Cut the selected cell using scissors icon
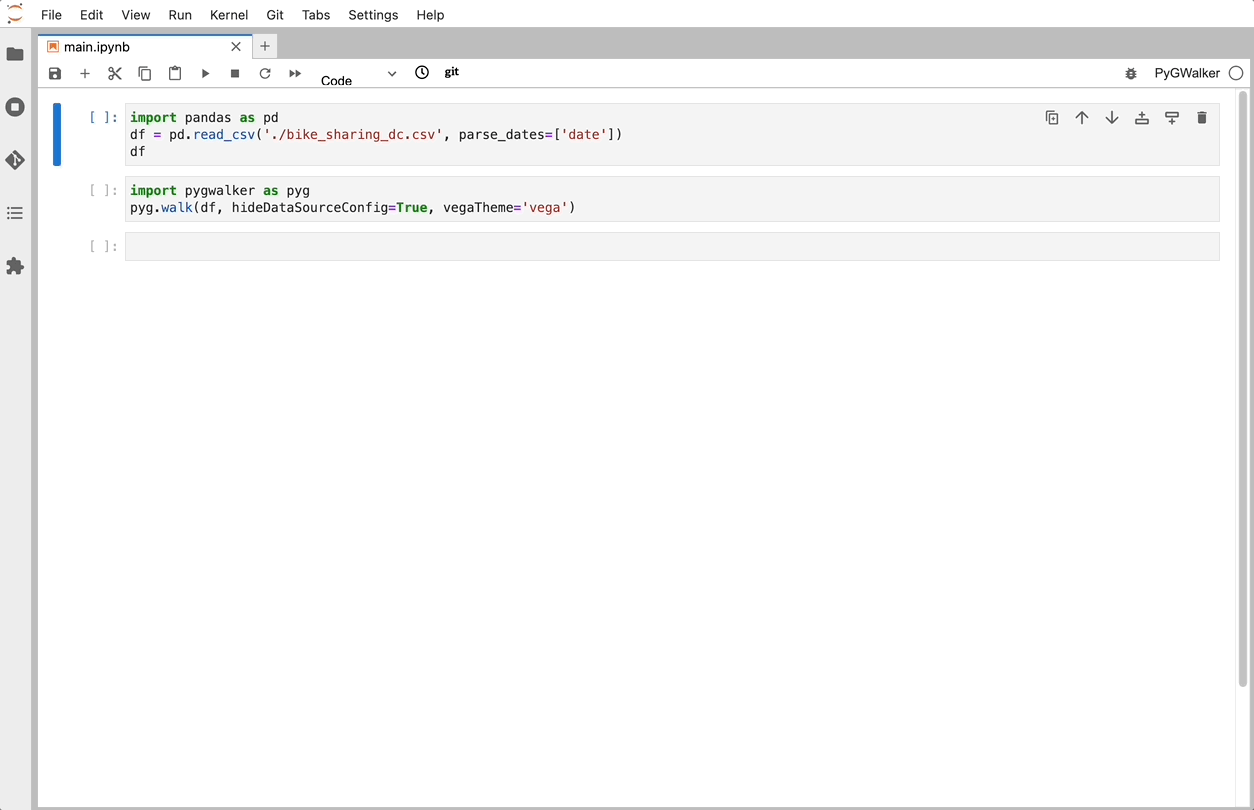 [115, 73]
